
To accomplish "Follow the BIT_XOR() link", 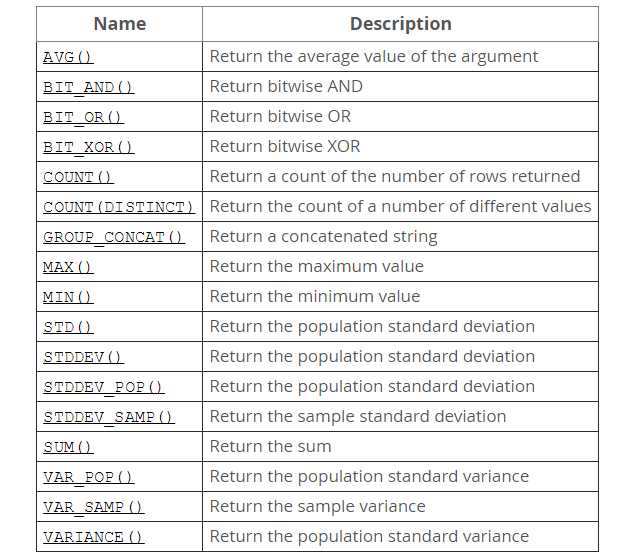I will pos(88,147).
